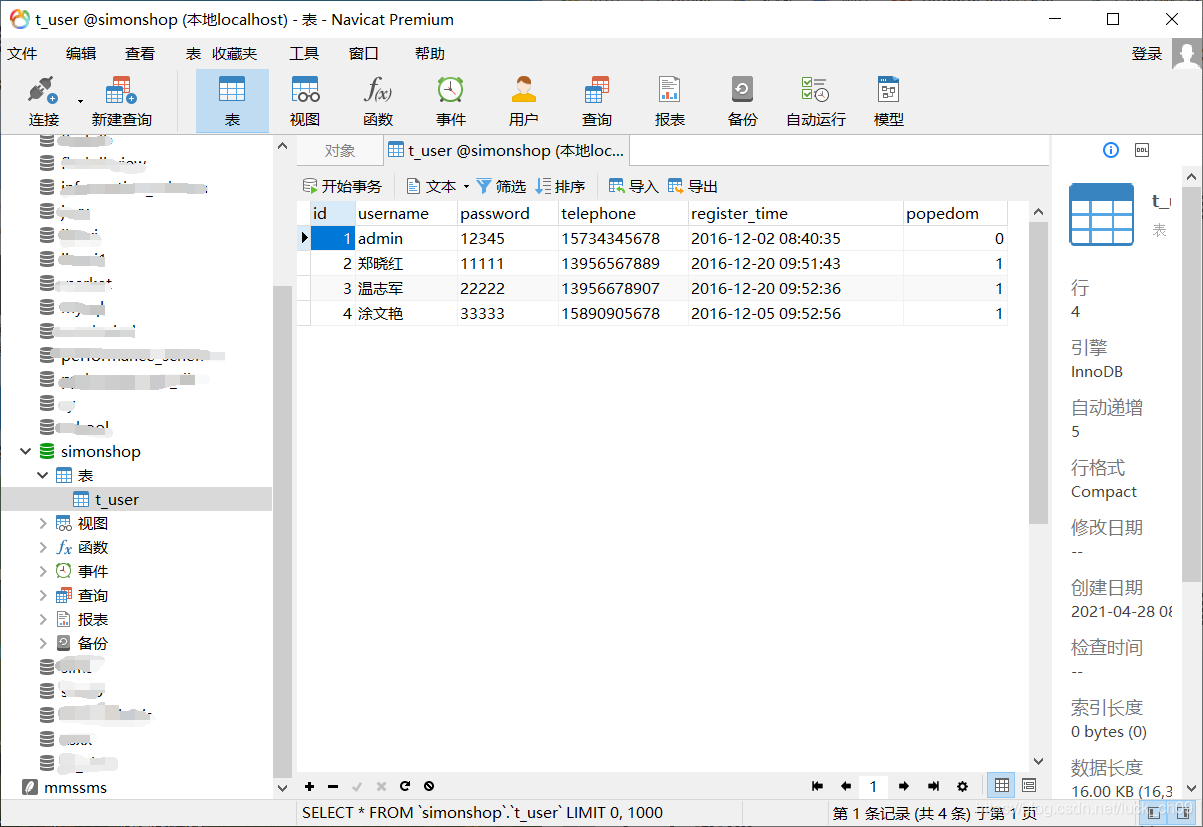Show the DDL icon in the right panel

(1142, 150)
